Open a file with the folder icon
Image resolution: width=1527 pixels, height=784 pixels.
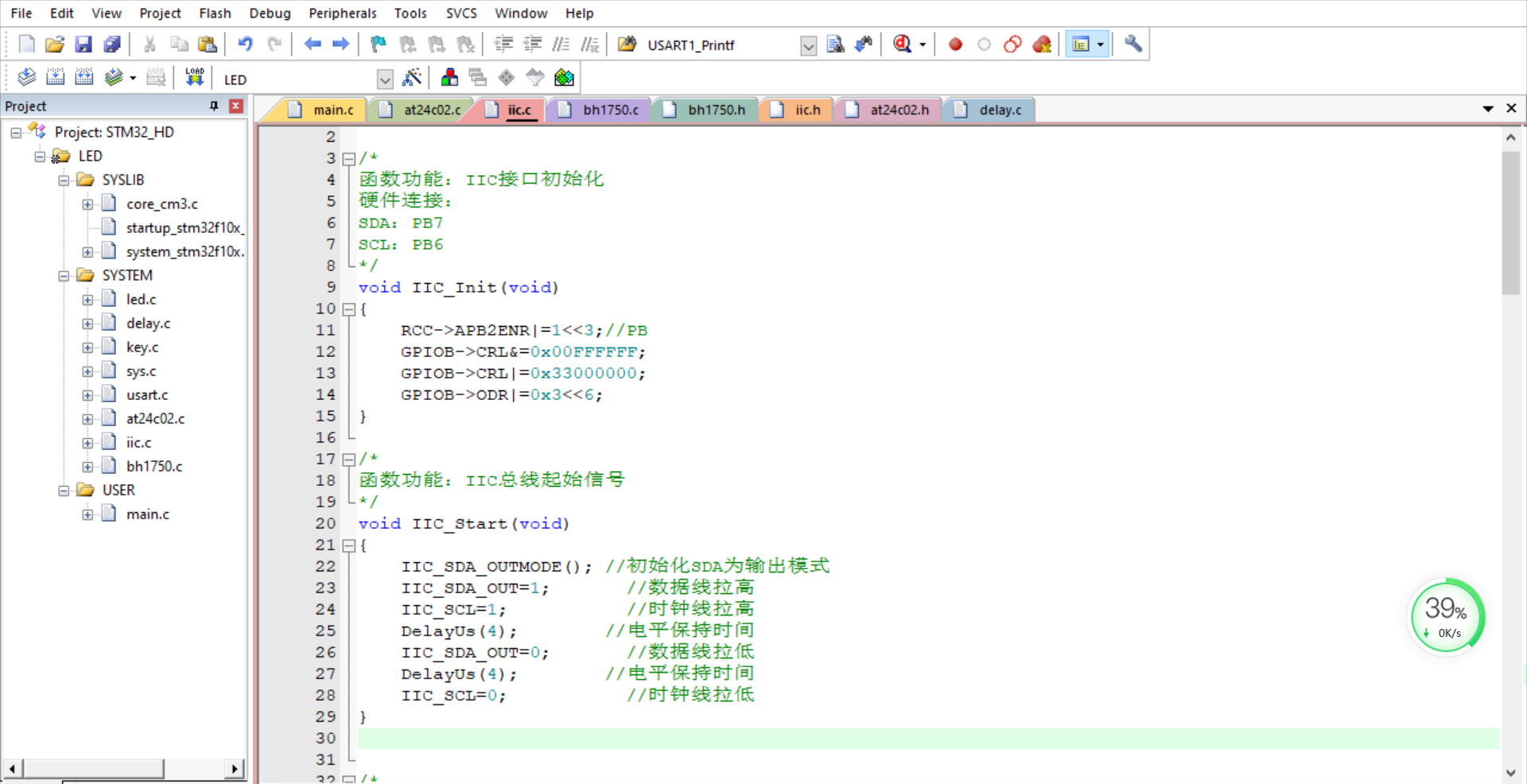coord(55,45)
